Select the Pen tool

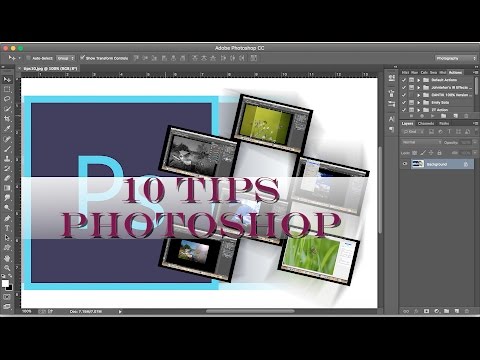point(7,218)
